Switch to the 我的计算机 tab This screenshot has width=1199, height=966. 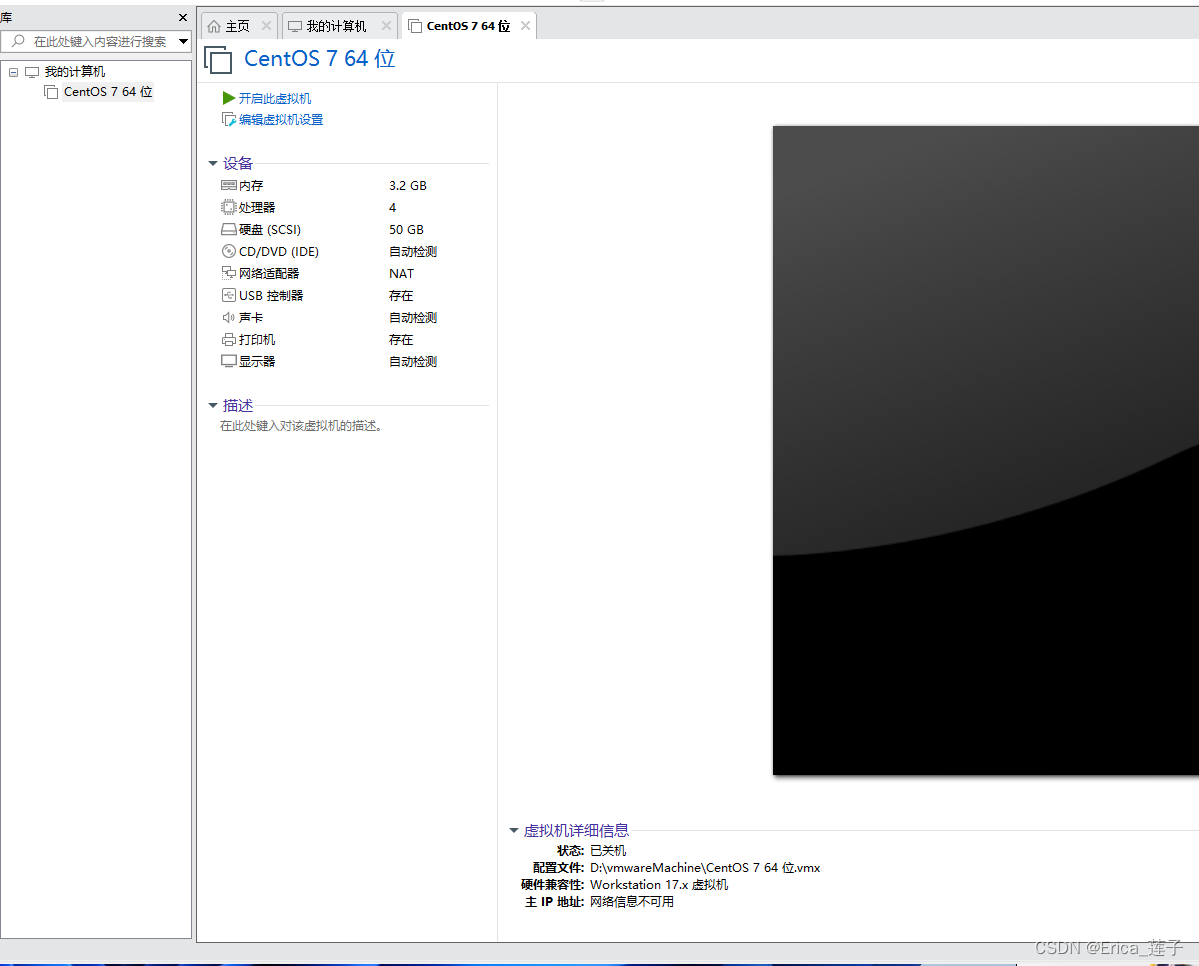point(340,26)
